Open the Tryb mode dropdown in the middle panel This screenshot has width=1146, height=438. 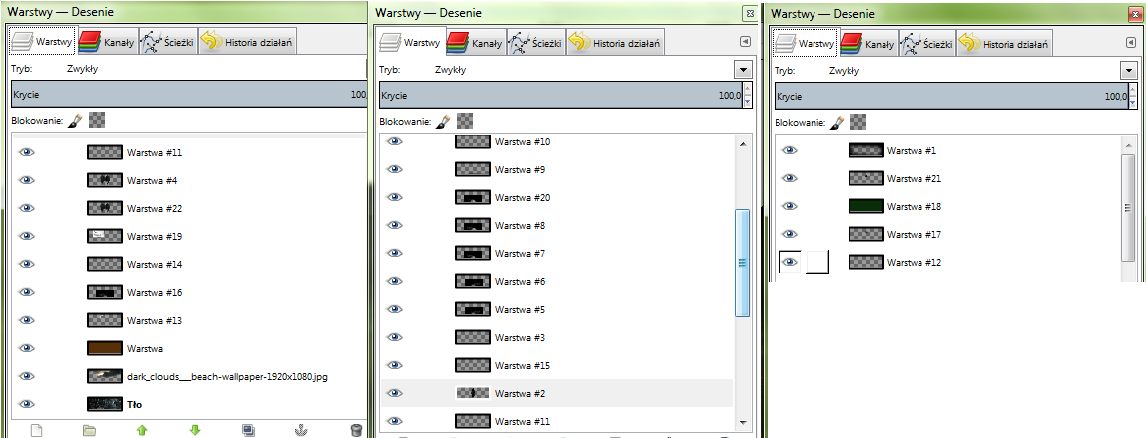pos(742,70)
